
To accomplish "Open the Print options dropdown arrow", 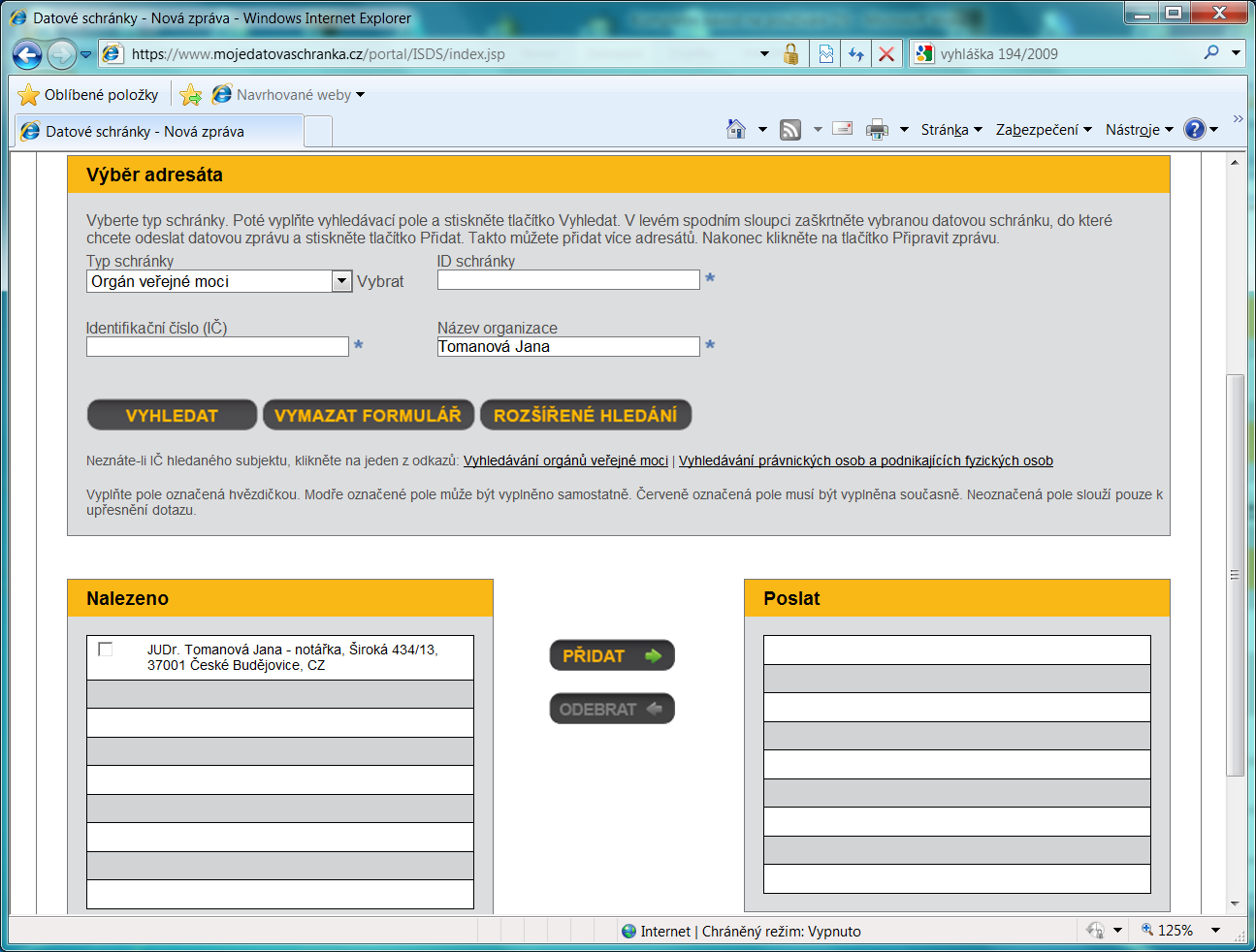I will [x=904, y=129].
